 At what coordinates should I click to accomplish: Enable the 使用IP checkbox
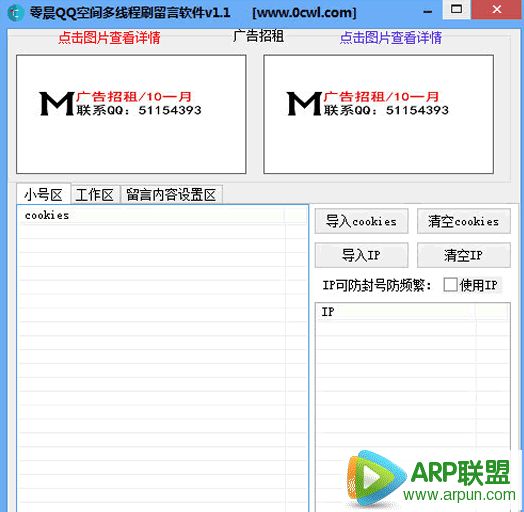450,285
